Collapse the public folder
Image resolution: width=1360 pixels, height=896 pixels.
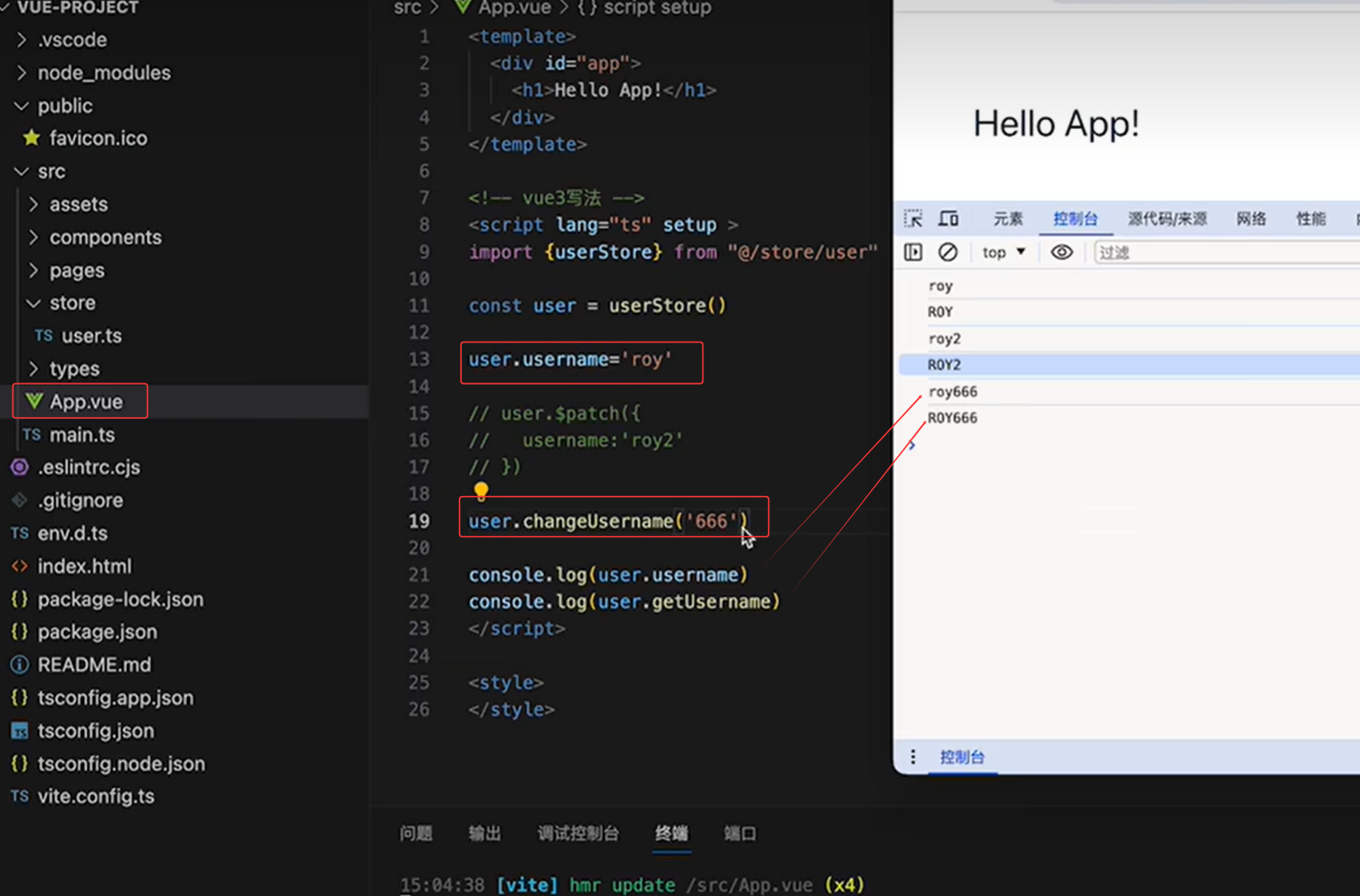click(21, 106)
